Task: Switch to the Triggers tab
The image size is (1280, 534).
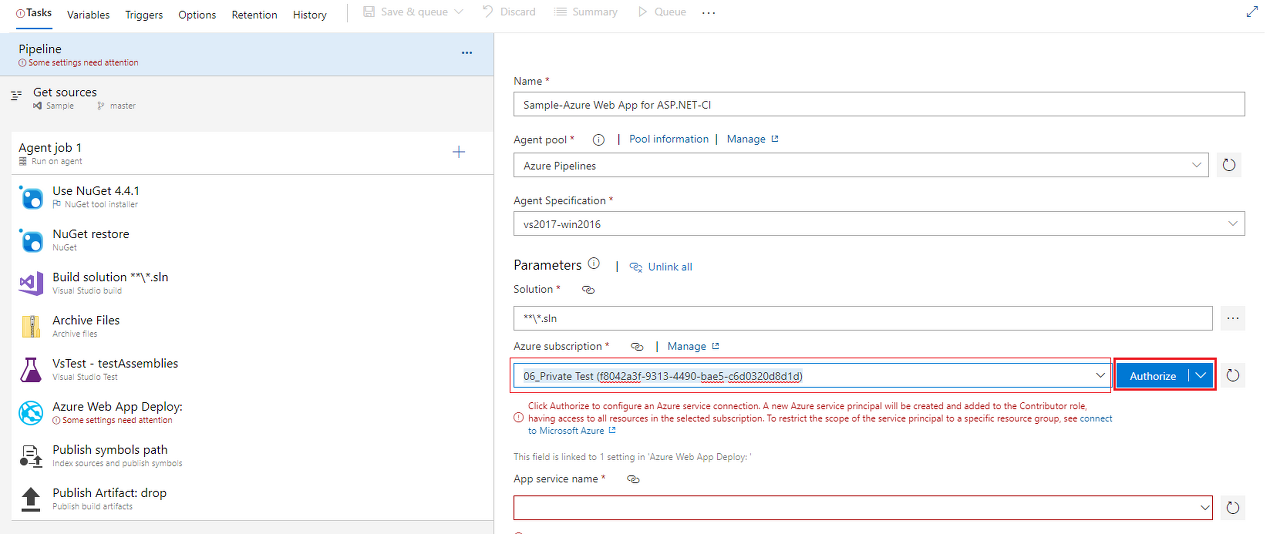Action: pyautogui.click(x=144, y=14)
